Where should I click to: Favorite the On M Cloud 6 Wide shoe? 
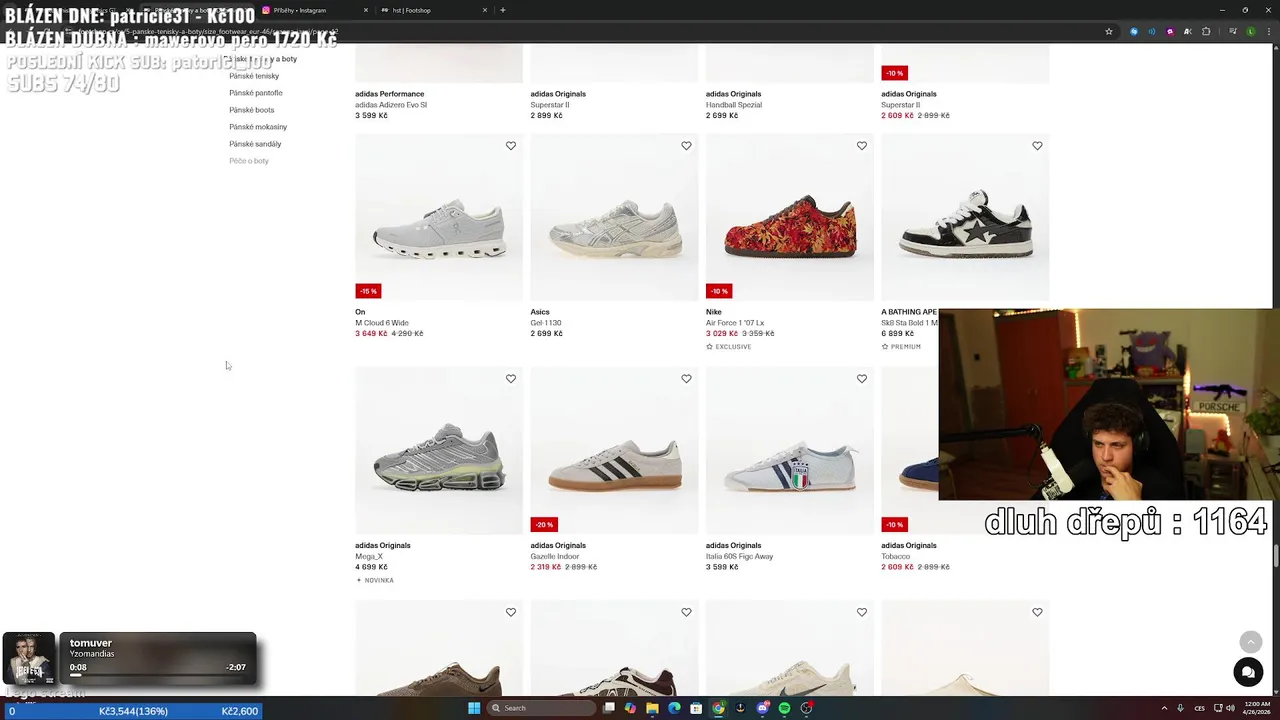511,146
